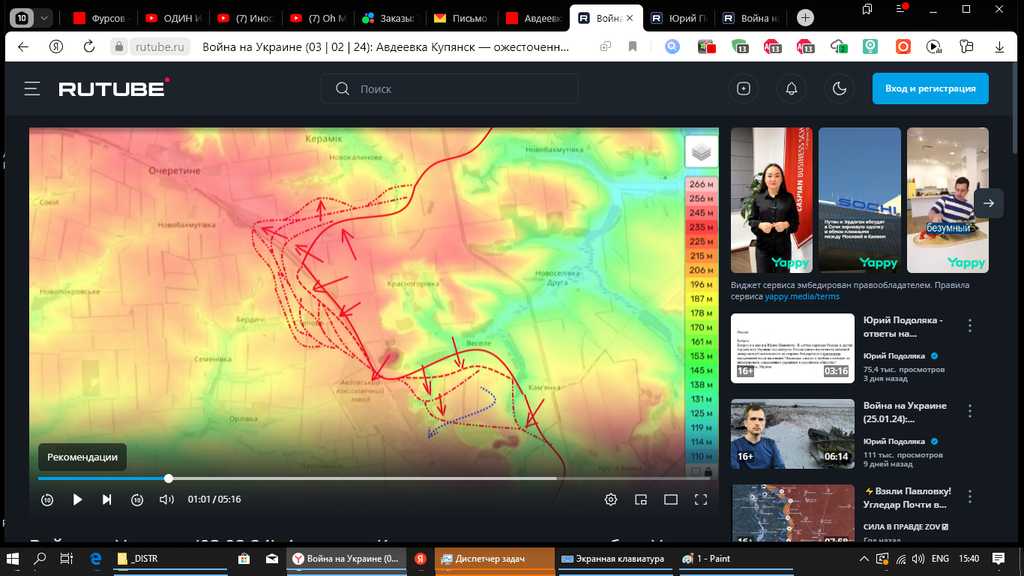The height and width of the screenshot is (576, 1024).
Task: Switch to the ОДИН И YouTube tab
Action: tap(174, 18)
